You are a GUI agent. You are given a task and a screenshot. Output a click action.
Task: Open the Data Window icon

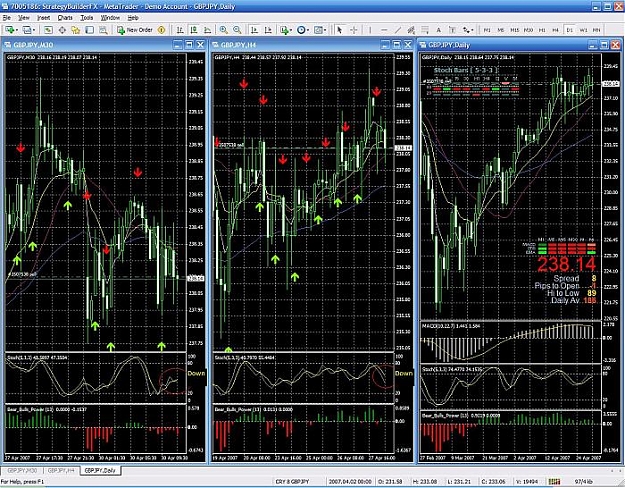click(x=62, y=30)
